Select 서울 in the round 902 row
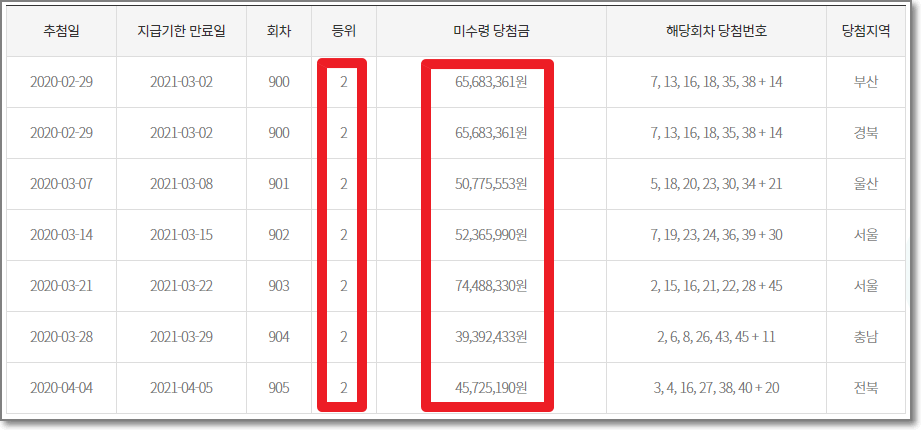The image size is (921, 430). pos(866,235)
